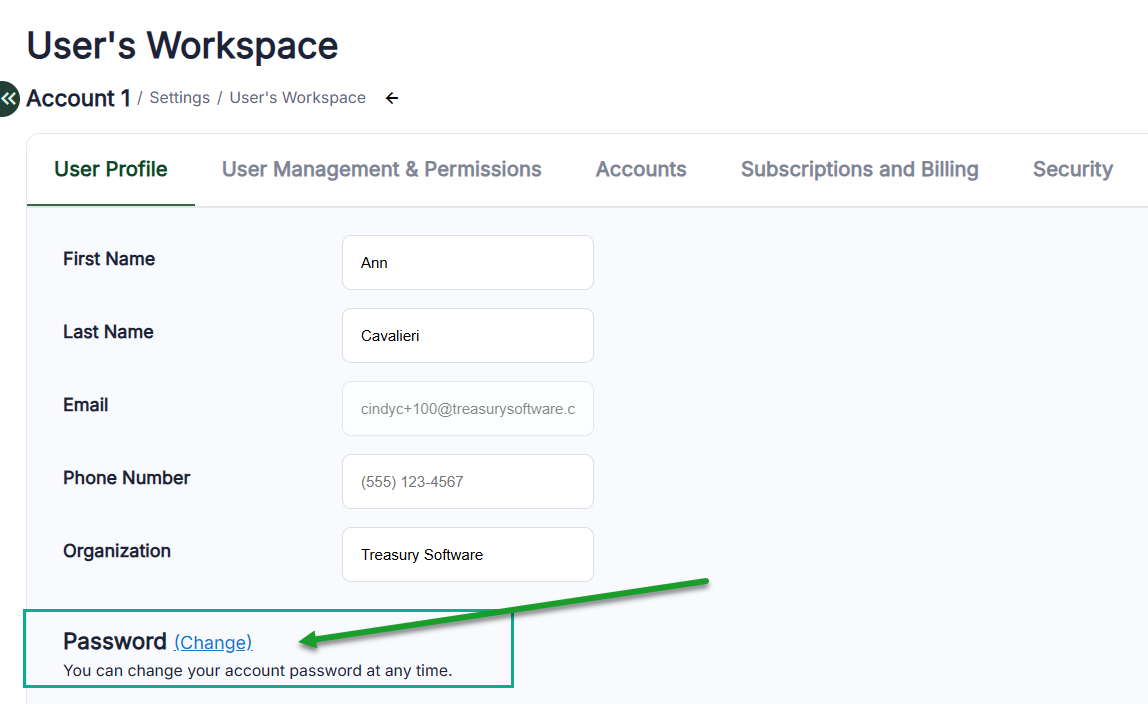This screenshot has width=1148, height=704.
Task: Click the back arrow beside breadcrumb
Action: pyautogui.click(x=392, y=98)
